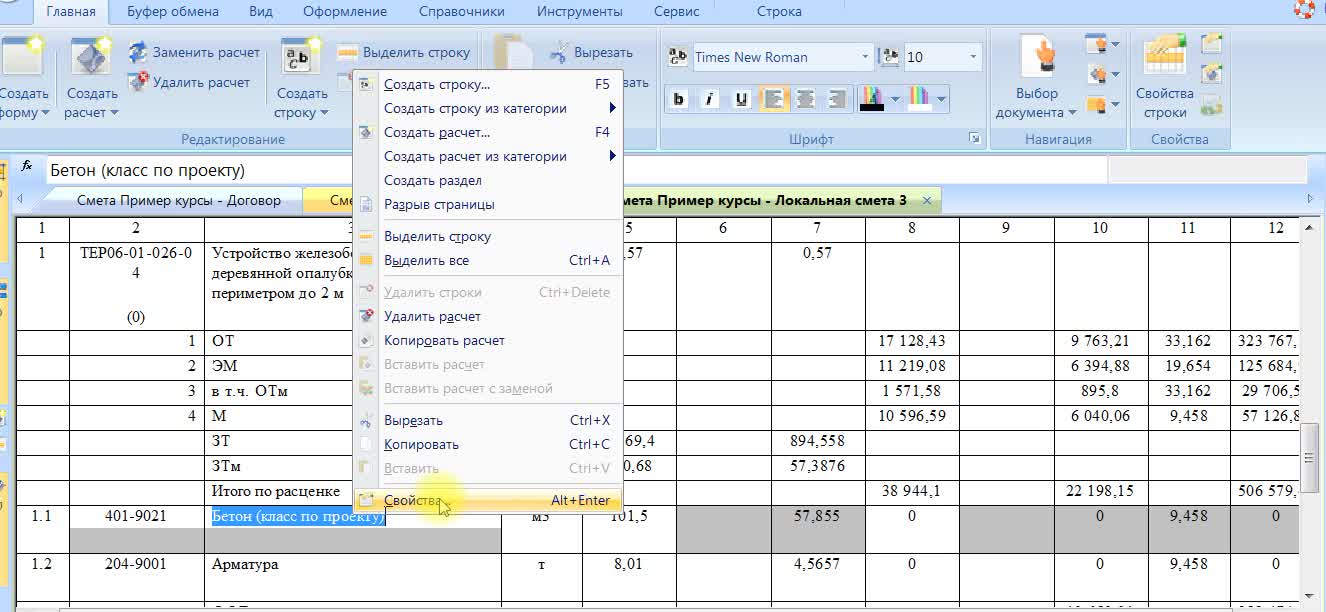Choose 'Выделить строку' from context menu
The height and width of the screenshot is (612, 1326).
coord(487,236)
